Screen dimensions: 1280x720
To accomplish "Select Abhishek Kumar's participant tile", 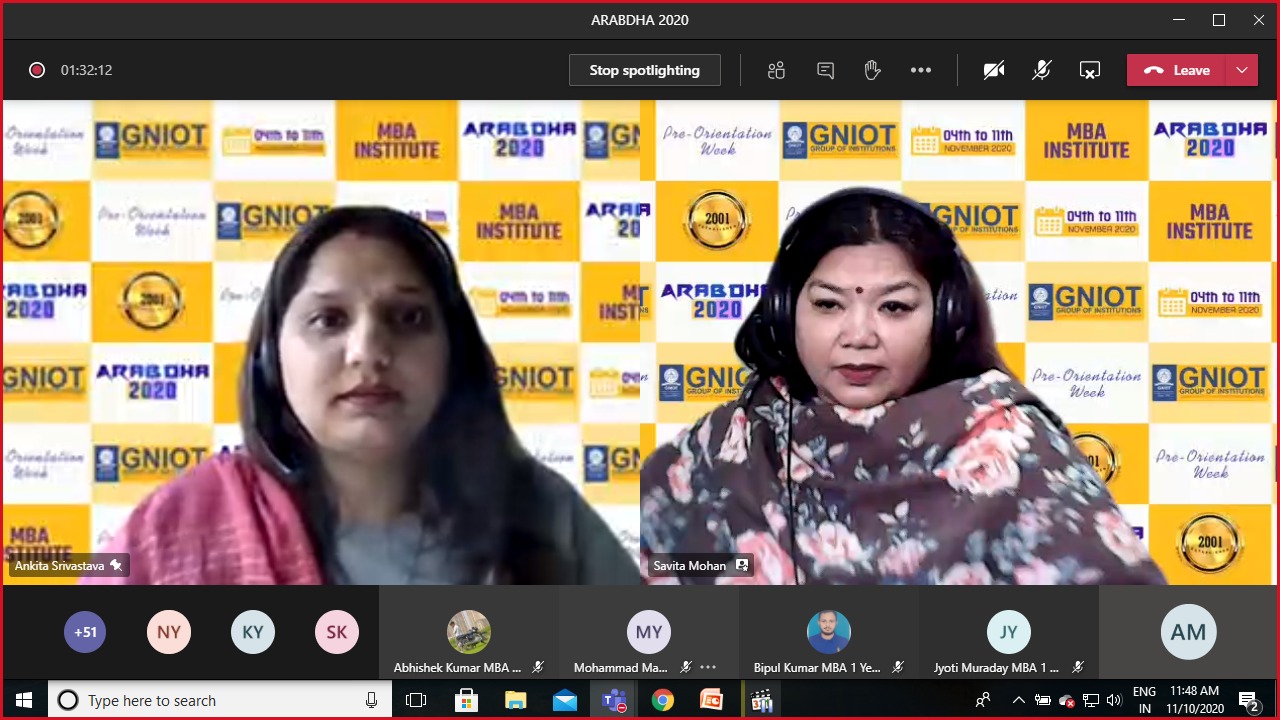I will tap(469, 633).
